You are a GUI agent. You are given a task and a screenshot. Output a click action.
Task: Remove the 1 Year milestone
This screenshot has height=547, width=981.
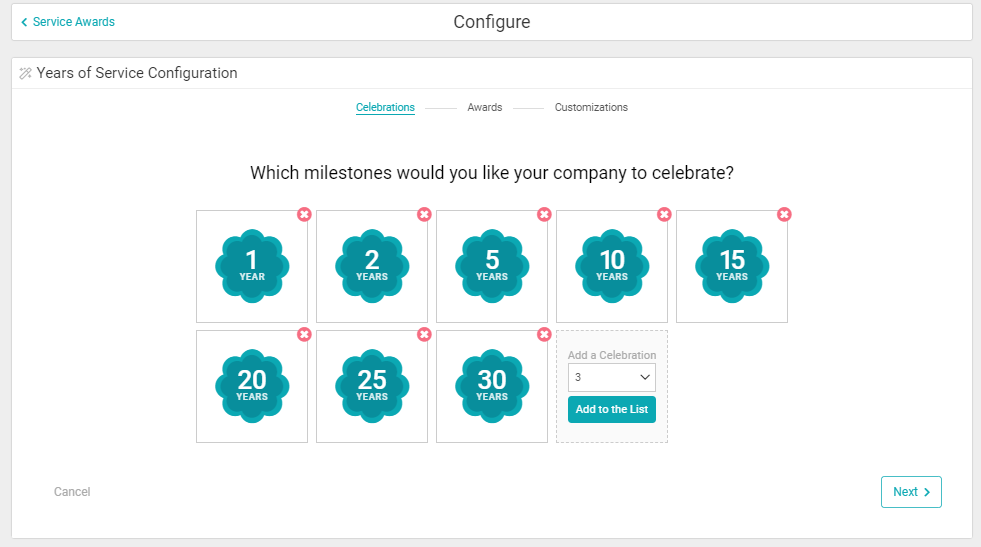[304, 214]
